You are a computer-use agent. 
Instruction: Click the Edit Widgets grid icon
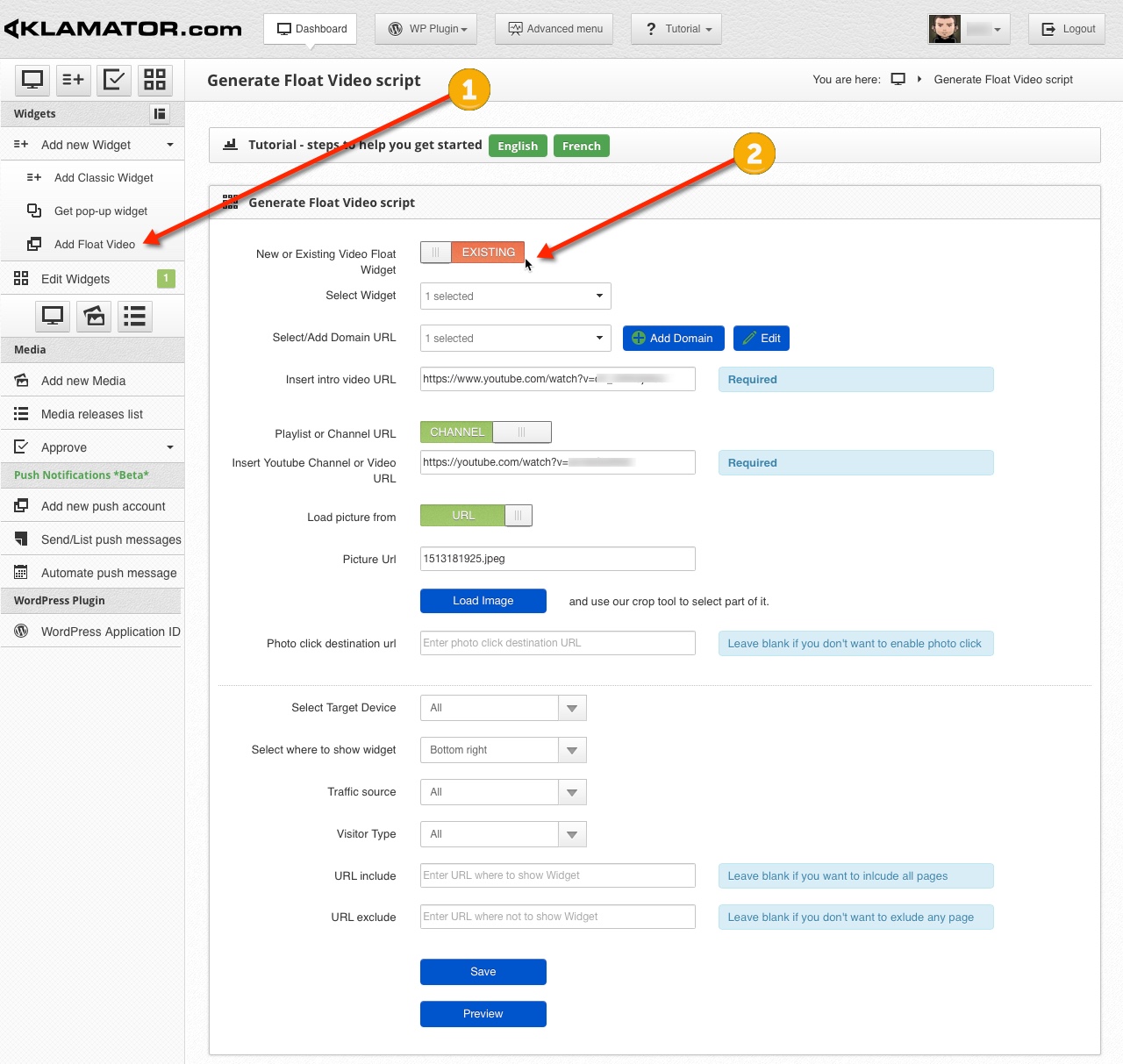(21, 279)
